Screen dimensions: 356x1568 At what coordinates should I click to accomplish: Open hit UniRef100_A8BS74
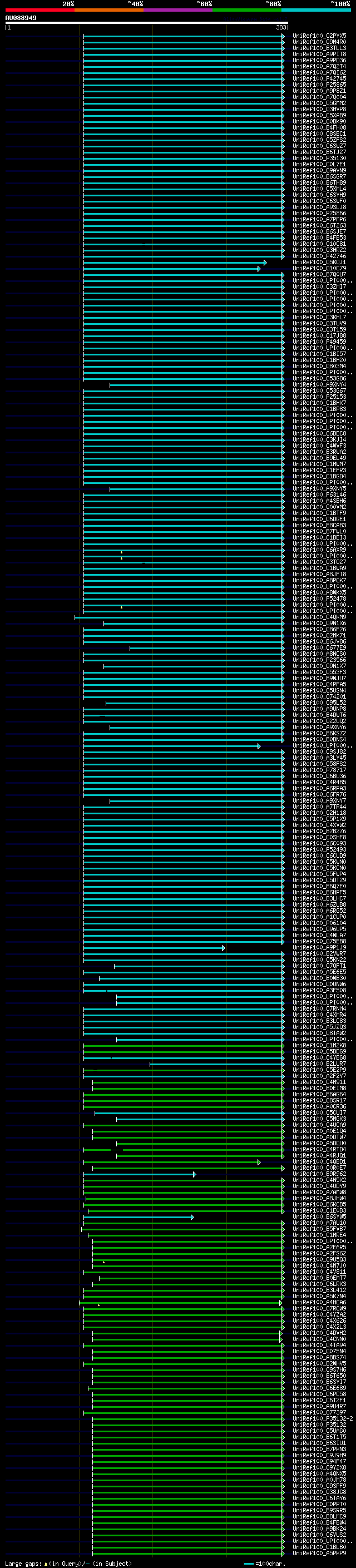[x=319, y=1357]
